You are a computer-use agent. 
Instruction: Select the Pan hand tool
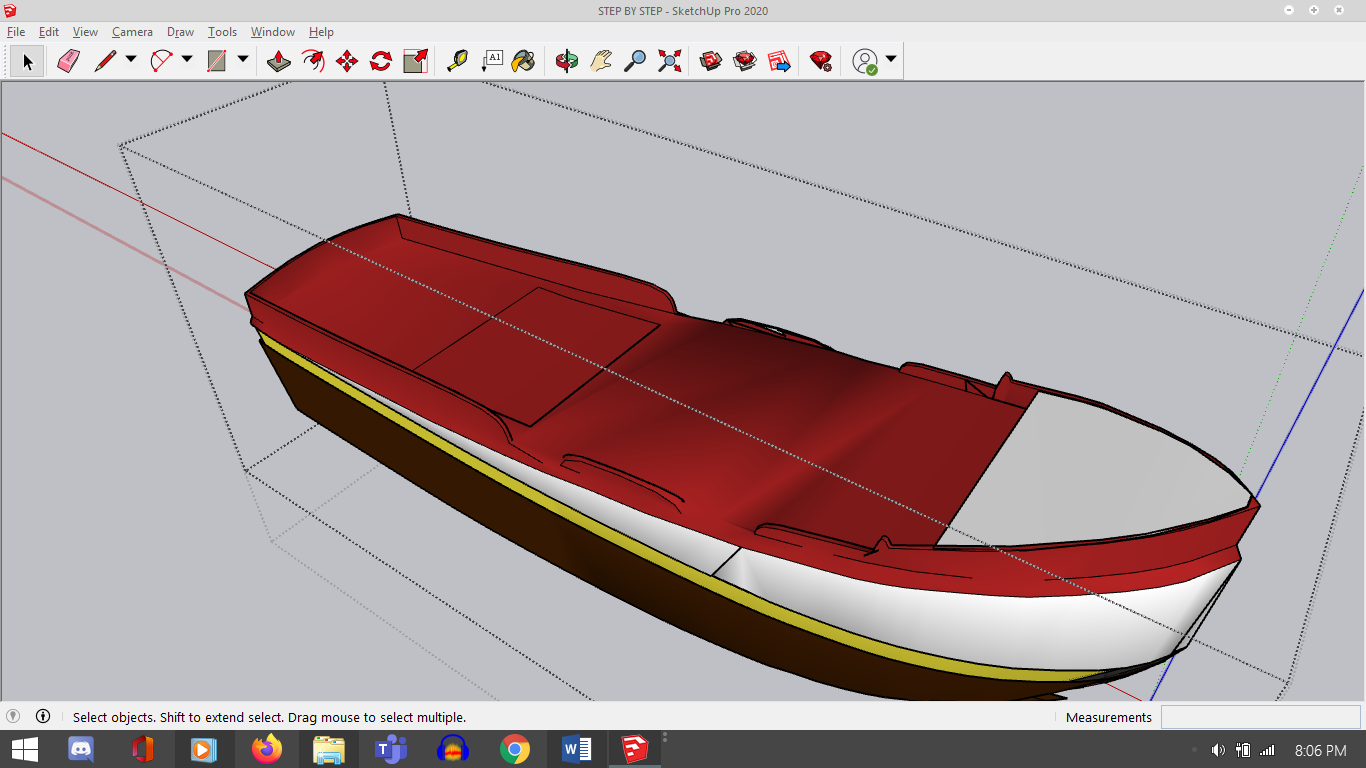601,61
